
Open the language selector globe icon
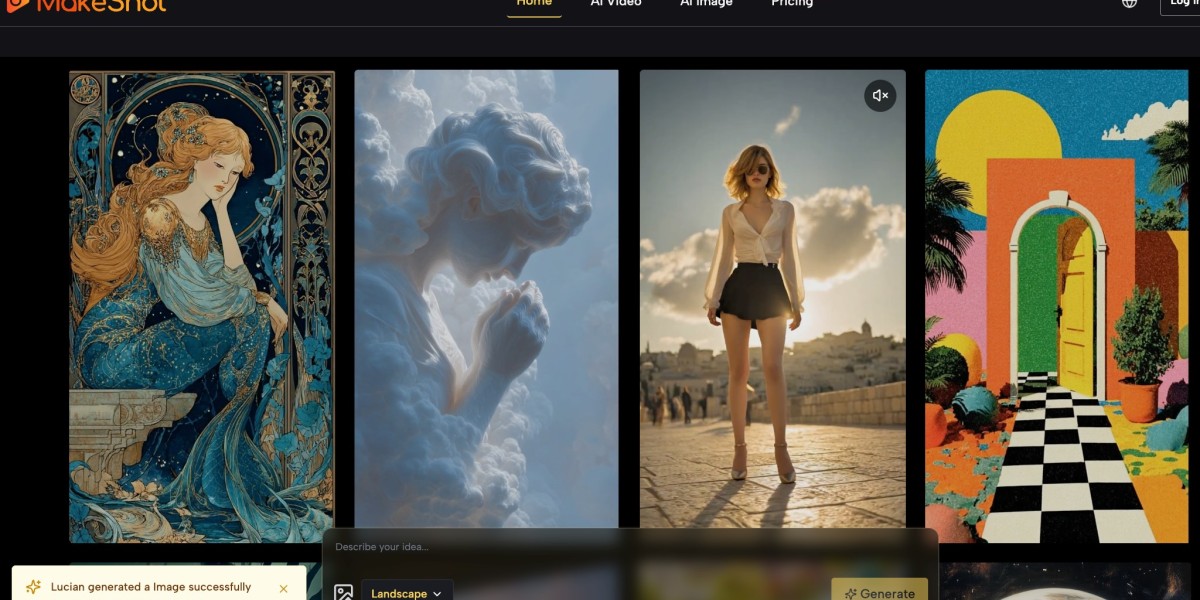pos(1128,4)
